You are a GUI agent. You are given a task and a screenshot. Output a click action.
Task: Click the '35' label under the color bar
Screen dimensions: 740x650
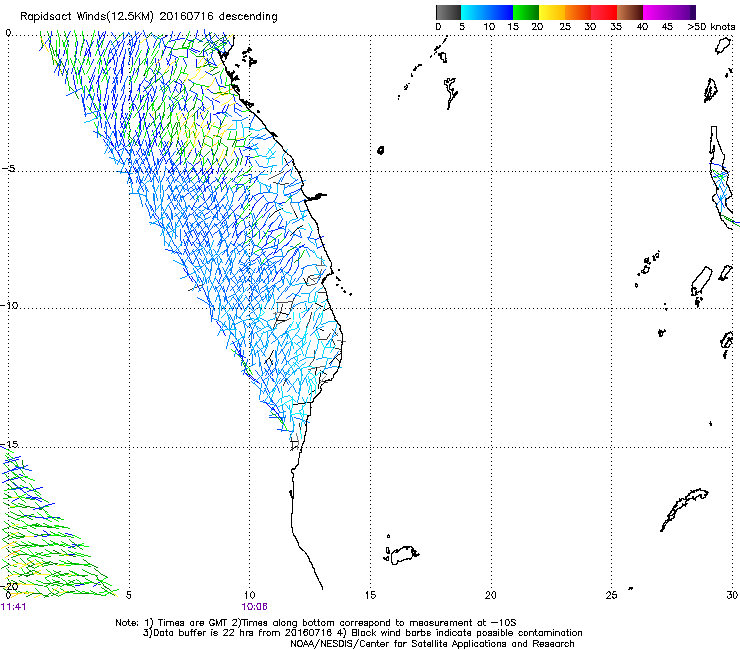616,27
